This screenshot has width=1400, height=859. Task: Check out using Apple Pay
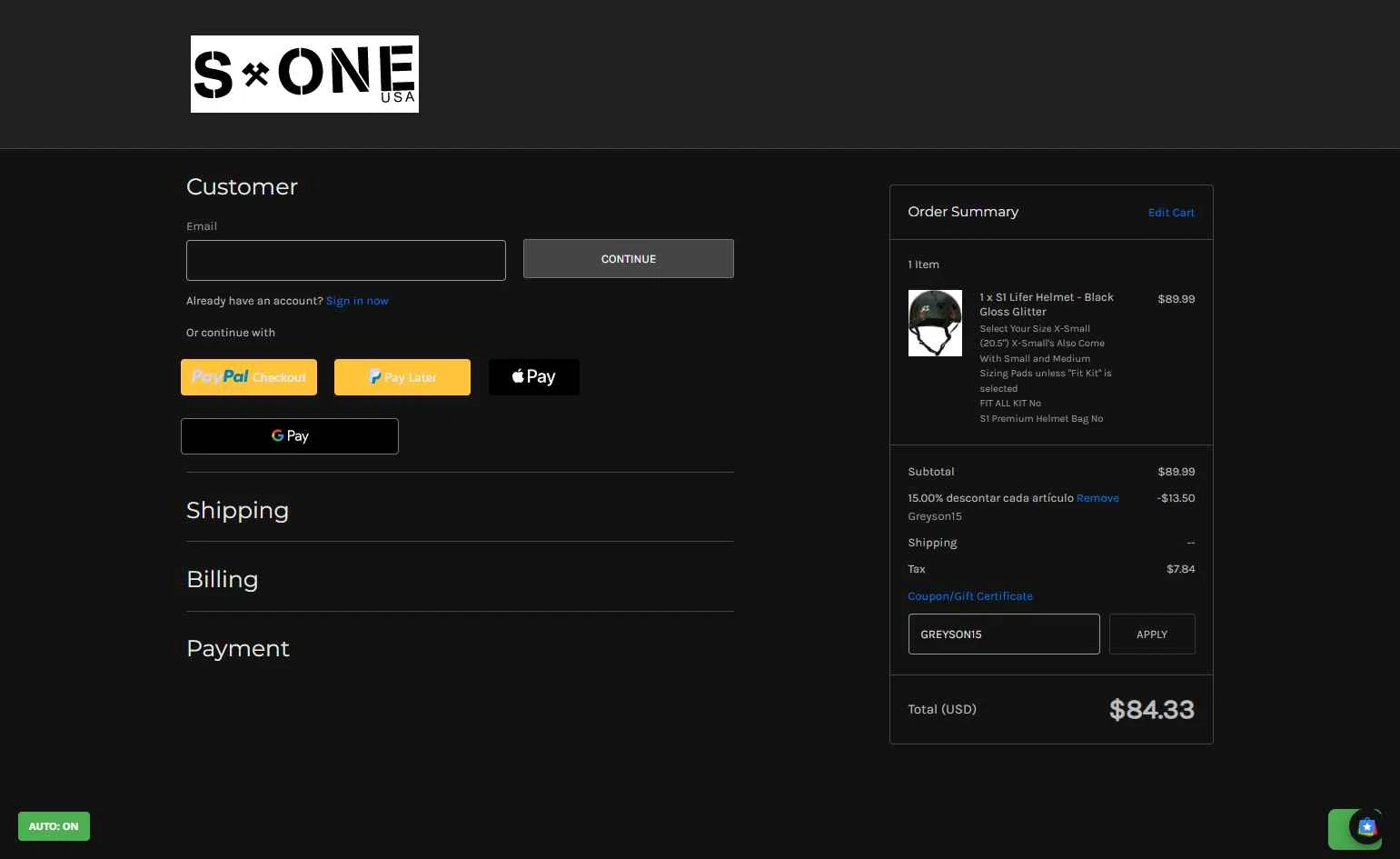tap(534, 377)
